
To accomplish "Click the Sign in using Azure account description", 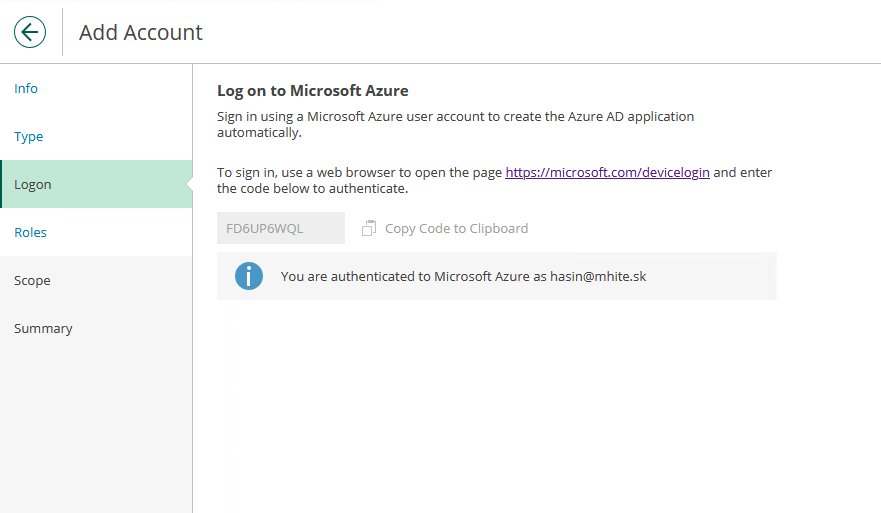I will click(455, 124).
